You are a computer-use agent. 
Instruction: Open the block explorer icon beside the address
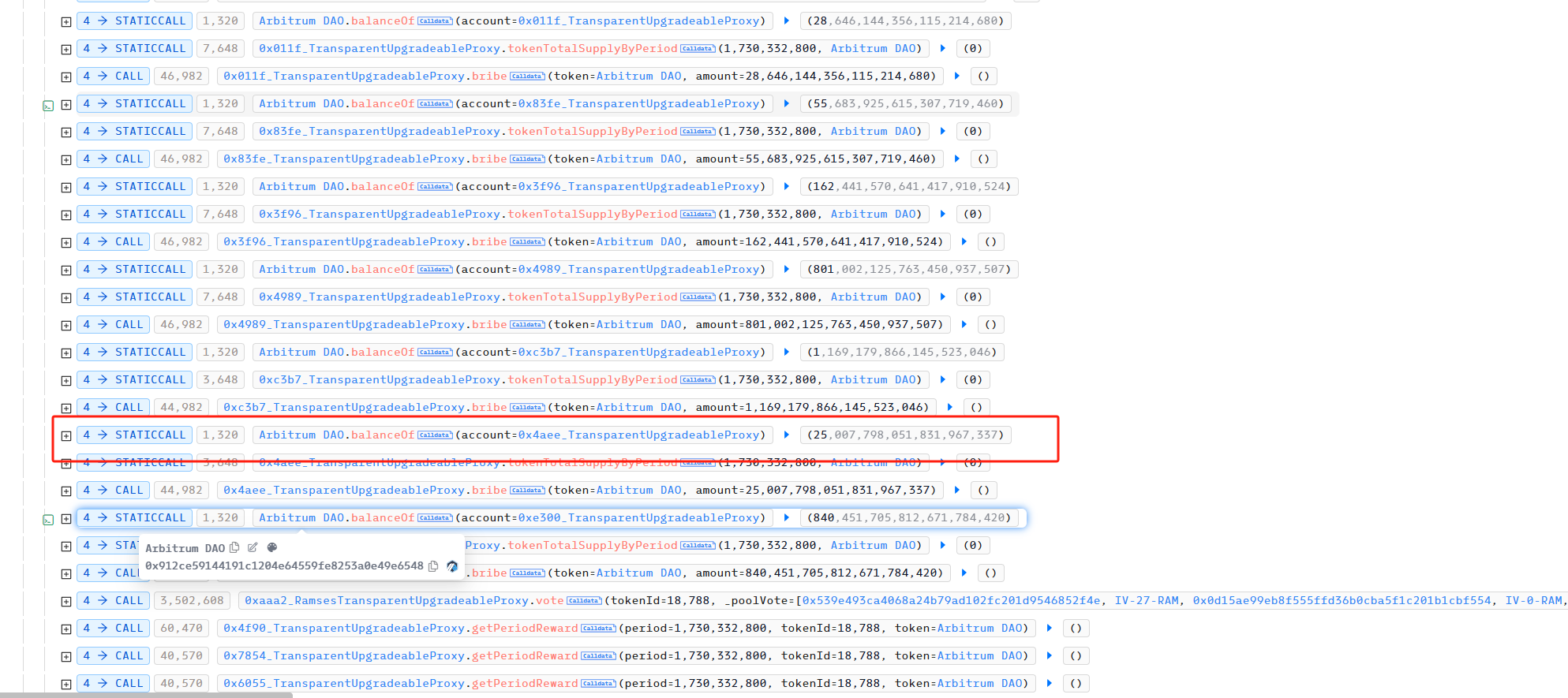point(452,566)
